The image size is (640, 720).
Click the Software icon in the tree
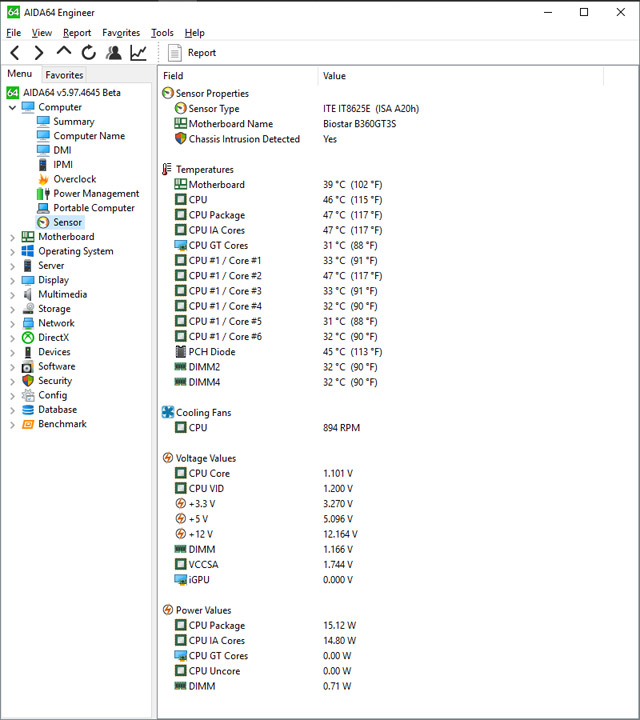click(x=28, y=366)
